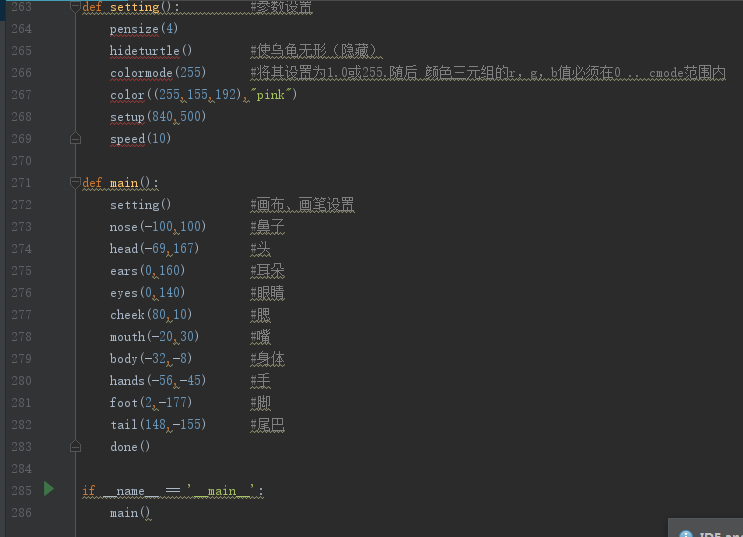Click the pensize(4) call

click(144, 29)
